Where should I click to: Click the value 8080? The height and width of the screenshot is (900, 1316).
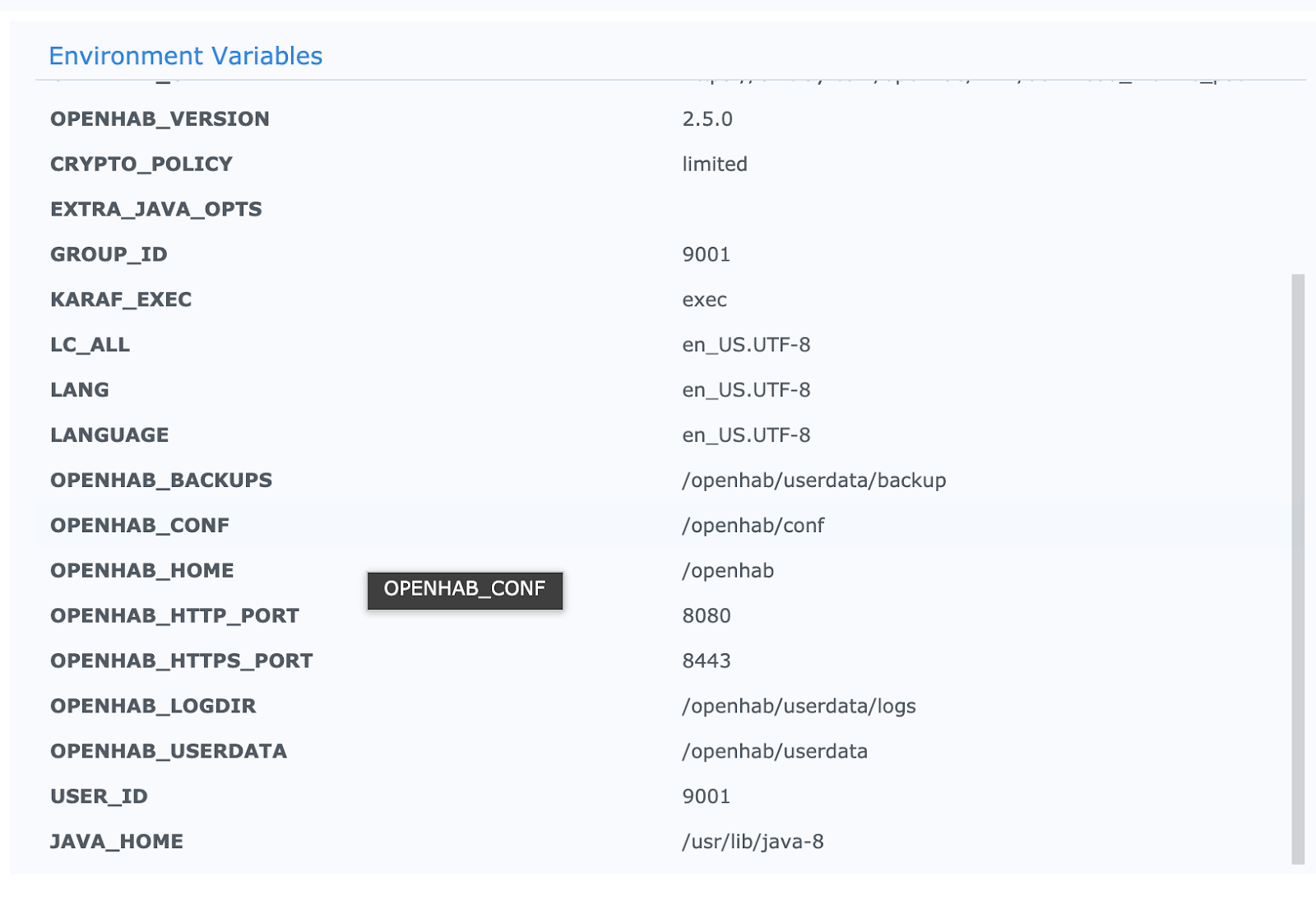[707, 617]
